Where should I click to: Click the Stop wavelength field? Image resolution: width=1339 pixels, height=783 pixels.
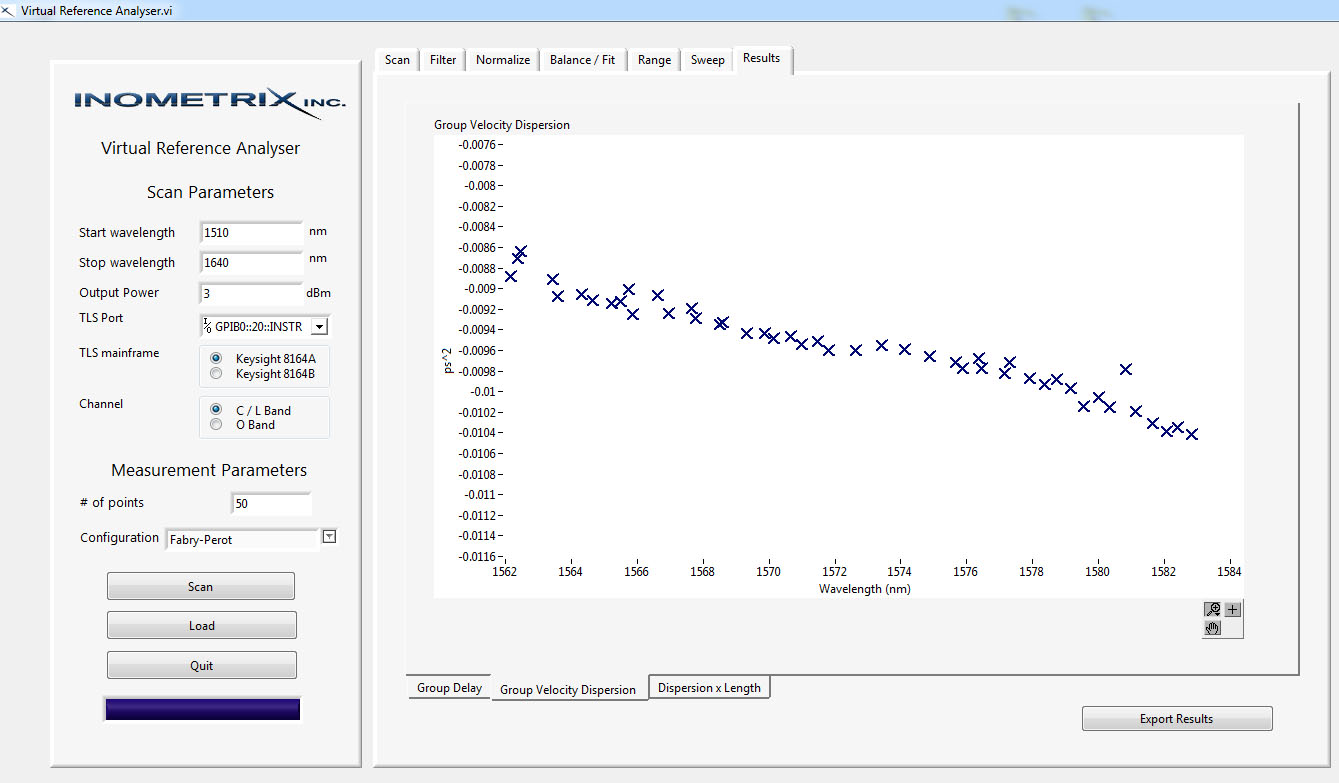(x=251, y=263)
